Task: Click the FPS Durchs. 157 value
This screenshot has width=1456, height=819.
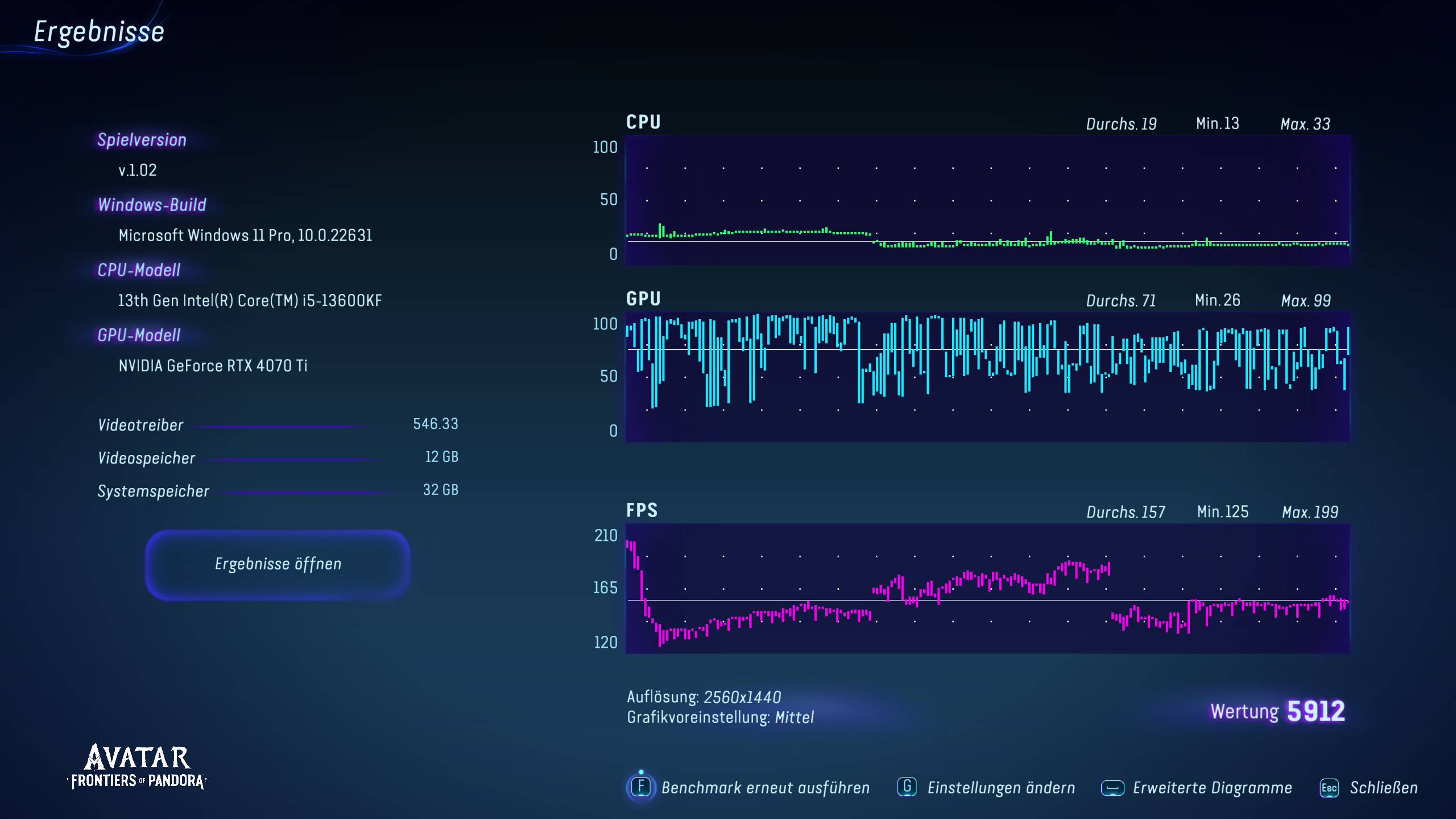Action: click(x=1125, y=512)
